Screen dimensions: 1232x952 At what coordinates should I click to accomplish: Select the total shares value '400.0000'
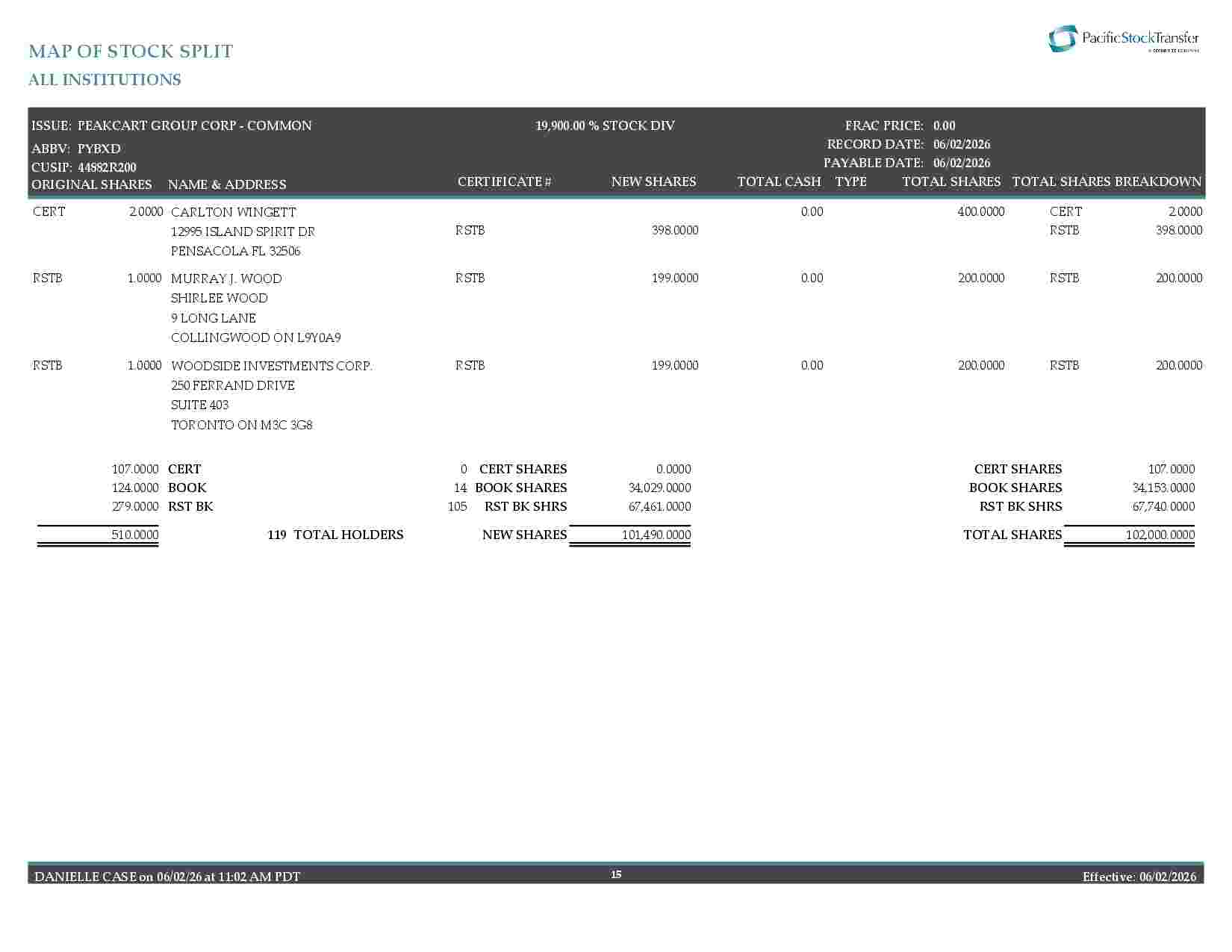981,211
